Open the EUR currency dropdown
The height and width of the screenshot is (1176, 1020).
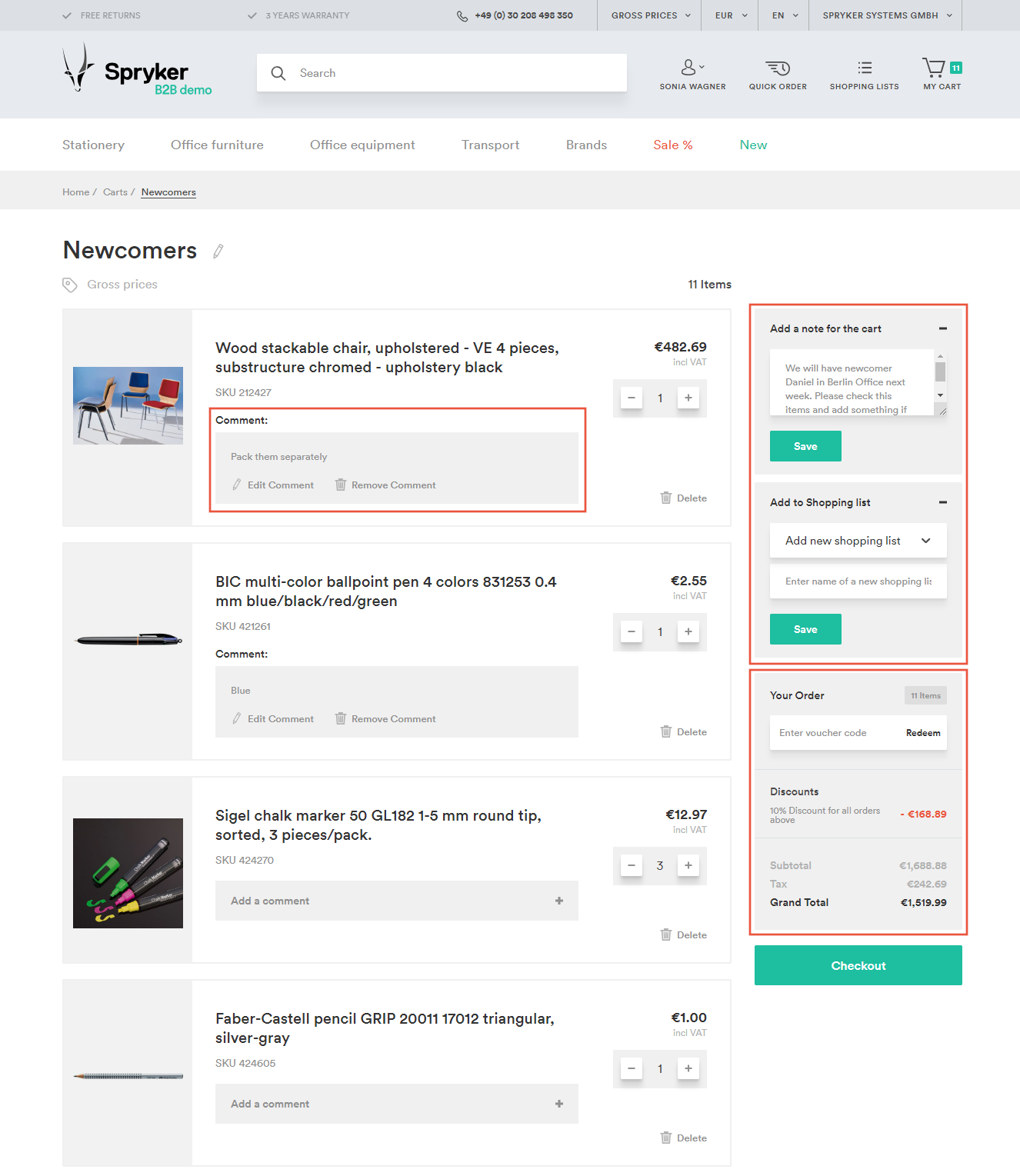(x=731, y=15)
